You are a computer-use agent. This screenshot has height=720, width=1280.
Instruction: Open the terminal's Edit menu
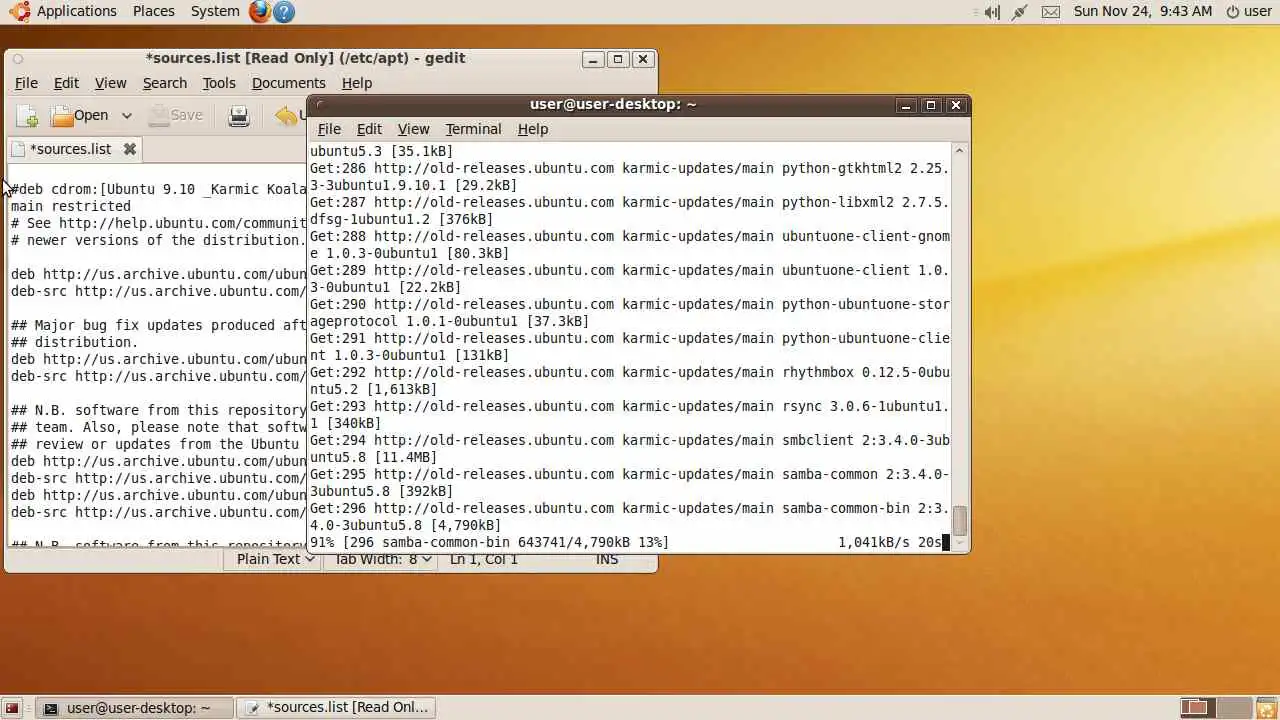pyautogui.click(x=369, y=129)
